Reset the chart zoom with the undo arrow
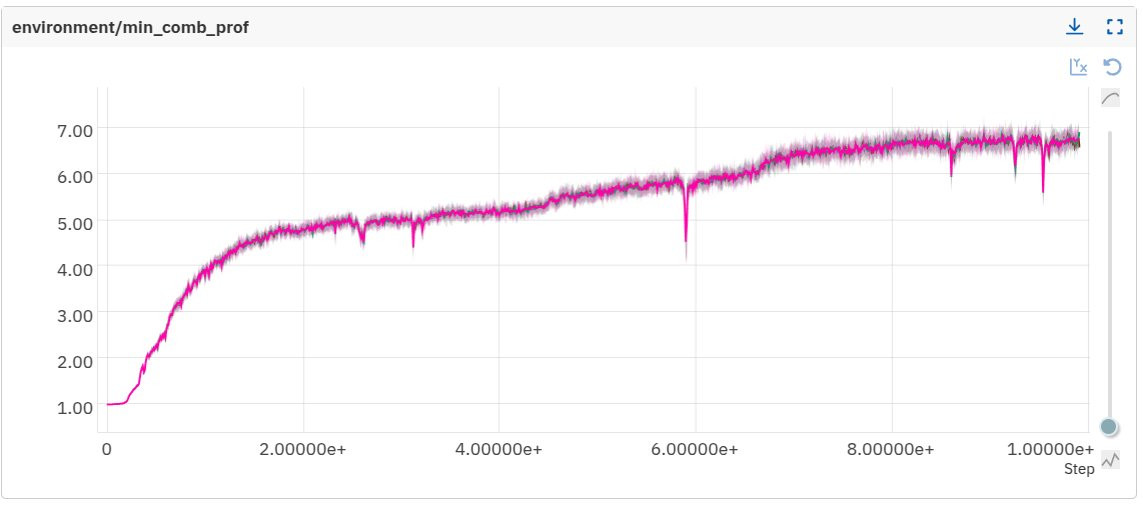Image resolution: width=1143 pixels, height=509 pixels. click(1112, 67)
